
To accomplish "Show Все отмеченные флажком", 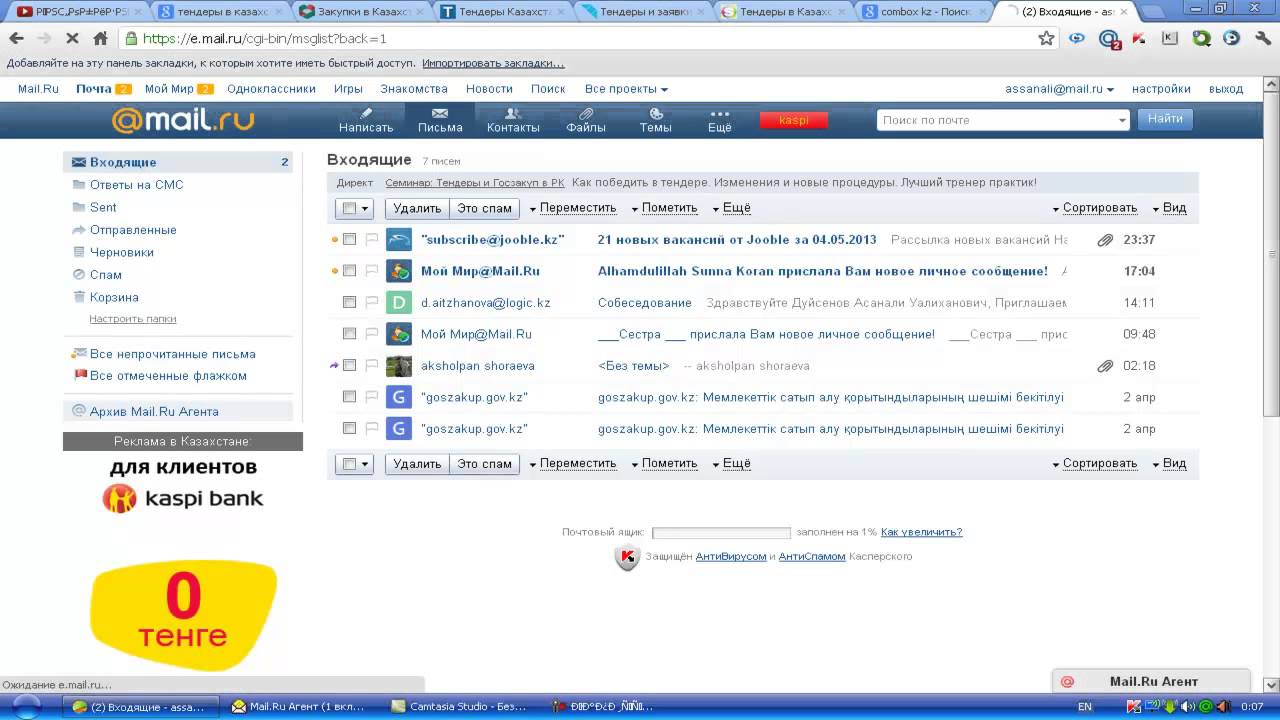I will [x=168, y=376].
